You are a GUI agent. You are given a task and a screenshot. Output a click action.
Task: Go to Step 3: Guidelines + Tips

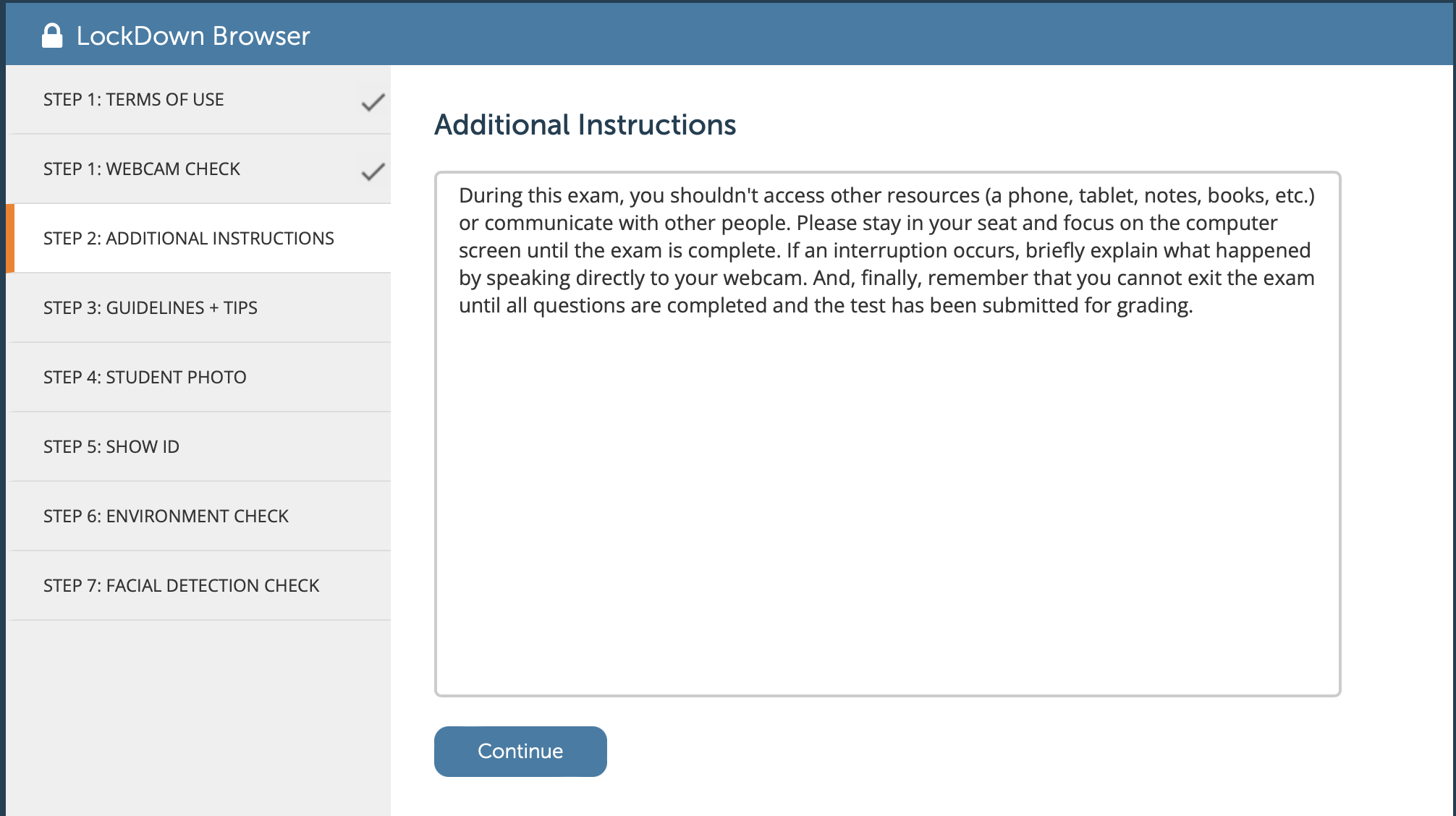pos(198,308)
